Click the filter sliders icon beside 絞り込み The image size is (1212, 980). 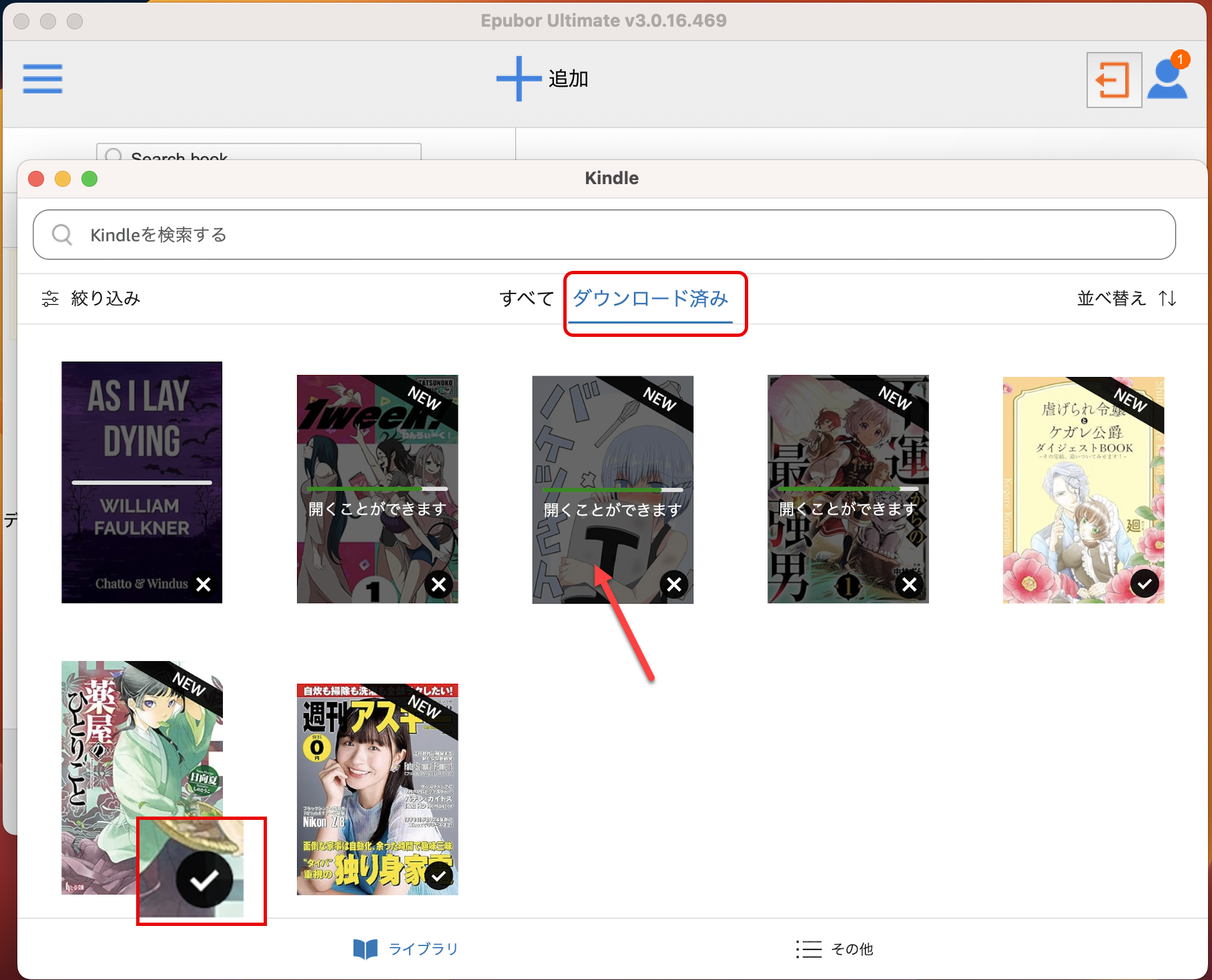coord(50,298)
